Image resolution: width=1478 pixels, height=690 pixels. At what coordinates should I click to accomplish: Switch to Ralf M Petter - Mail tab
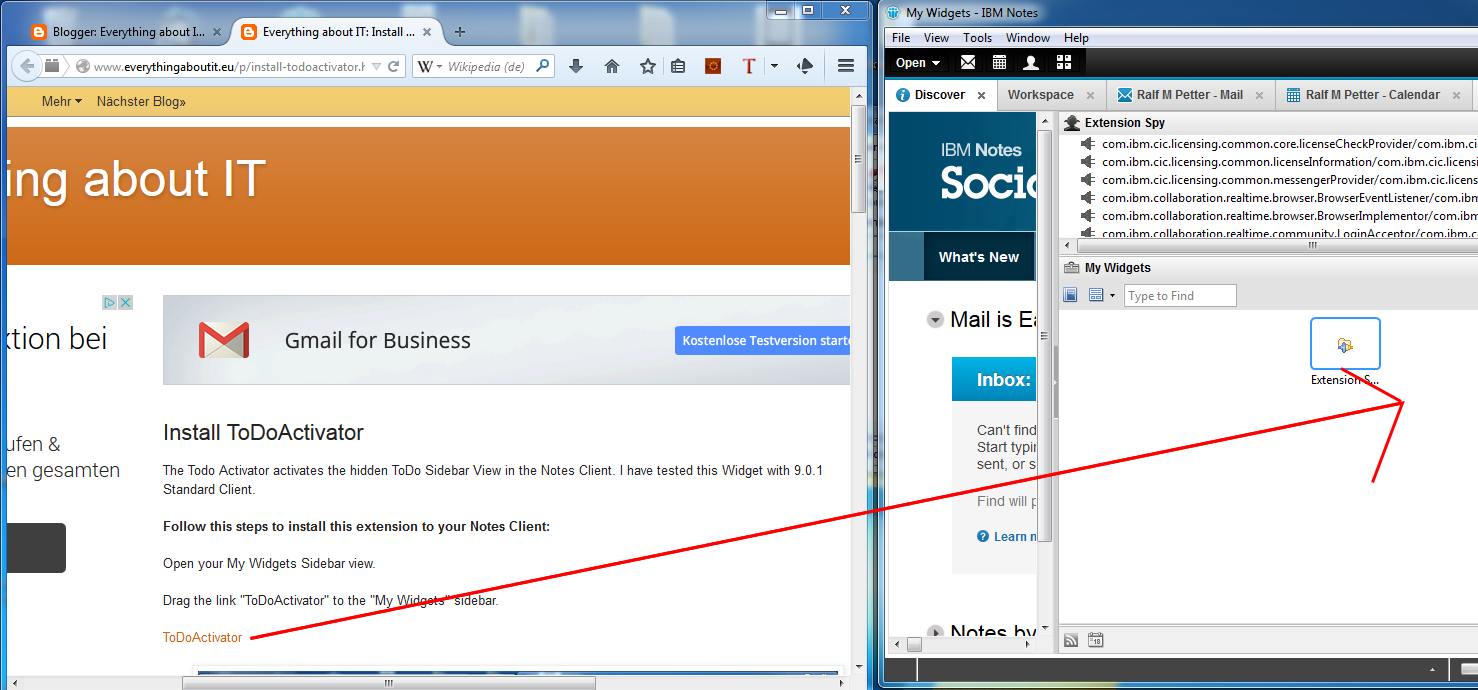point(1189,95)
